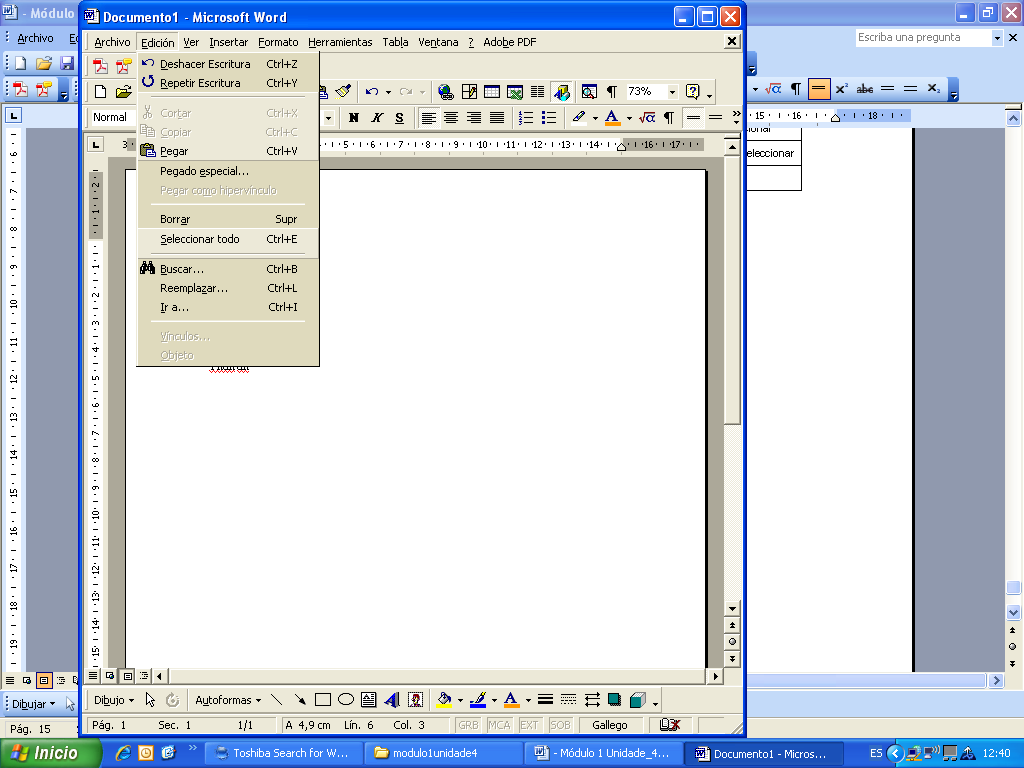Image resolution: width=1024 pixels, height=768 pixels.
Task: Click the Insert Hyperlink globe icon
Action: point(446,92)
